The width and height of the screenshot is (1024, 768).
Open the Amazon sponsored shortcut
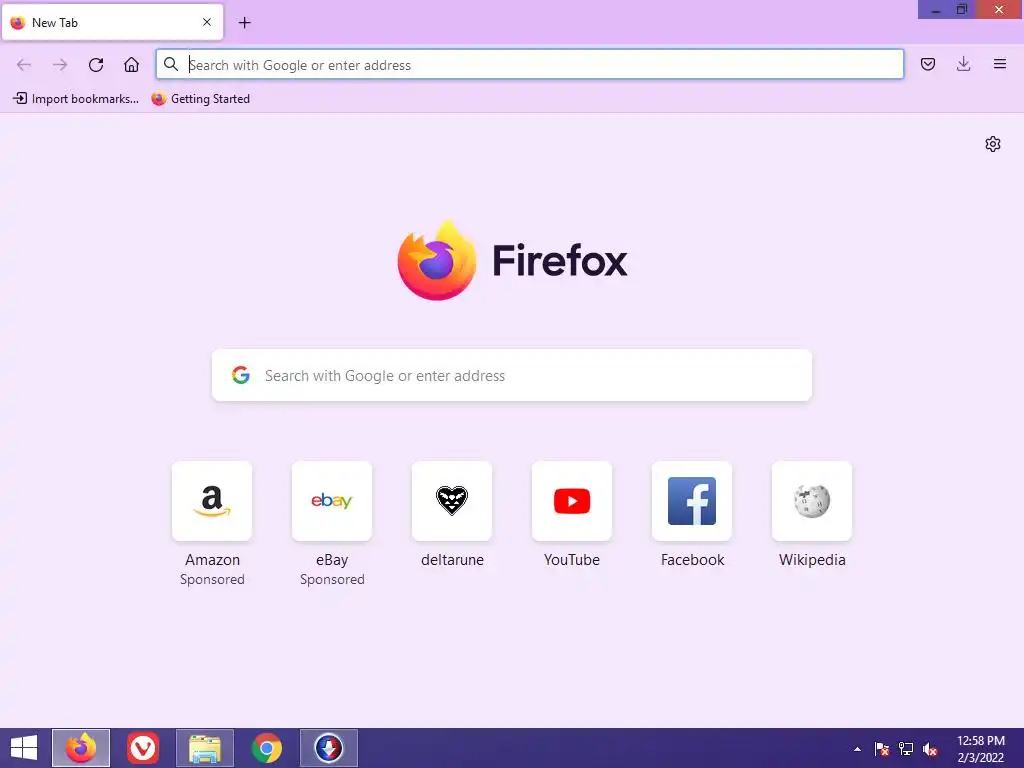212,501
